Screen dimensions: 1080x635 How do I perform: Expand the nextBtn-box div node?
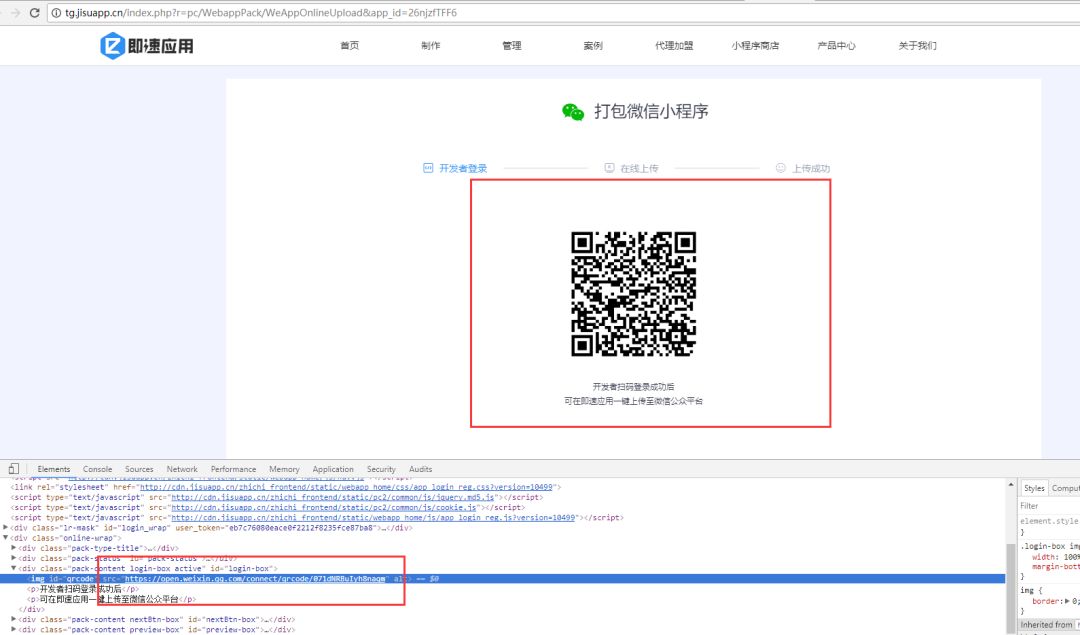(x=14, y=619)
